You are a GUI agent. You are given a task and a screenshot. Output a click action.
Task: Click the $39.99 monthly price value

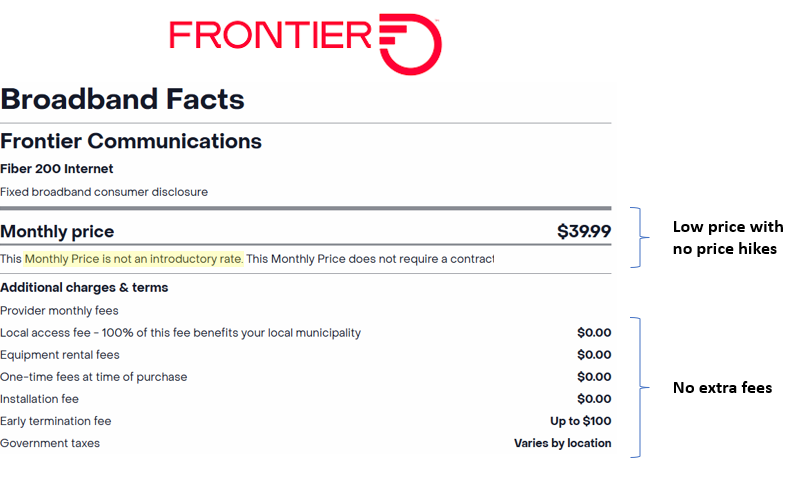tap(584, 231)
